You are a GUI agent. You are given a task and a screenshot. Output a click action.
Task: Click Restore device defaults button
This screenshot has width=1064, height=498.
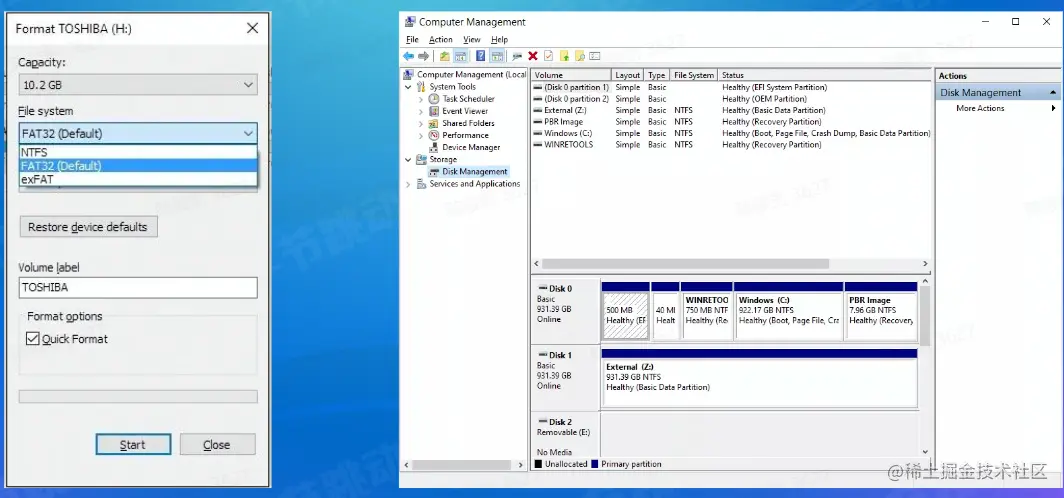(88, 227)
